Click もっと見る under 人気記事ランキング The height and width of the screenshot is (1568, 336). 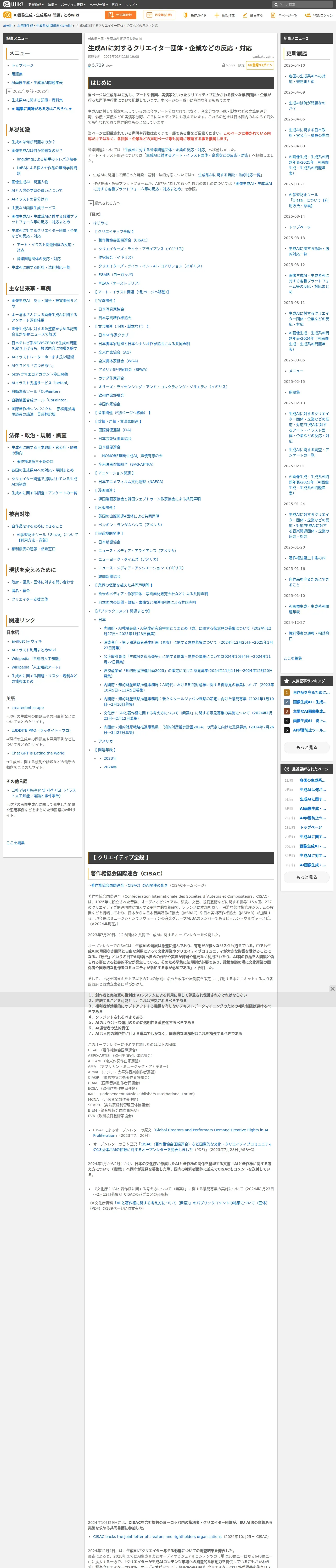pos(307,747)
